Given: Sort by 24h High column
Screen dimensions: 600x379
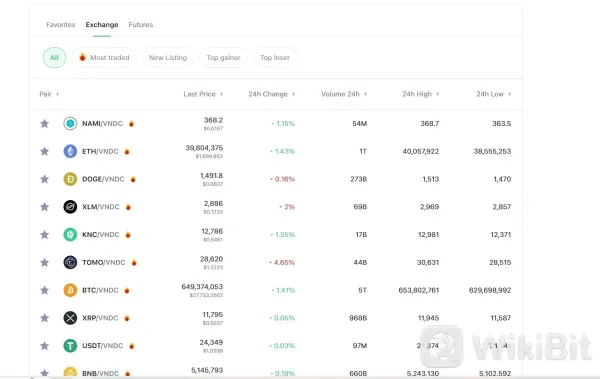Looking at the screenshot, I should pos(420,94).
